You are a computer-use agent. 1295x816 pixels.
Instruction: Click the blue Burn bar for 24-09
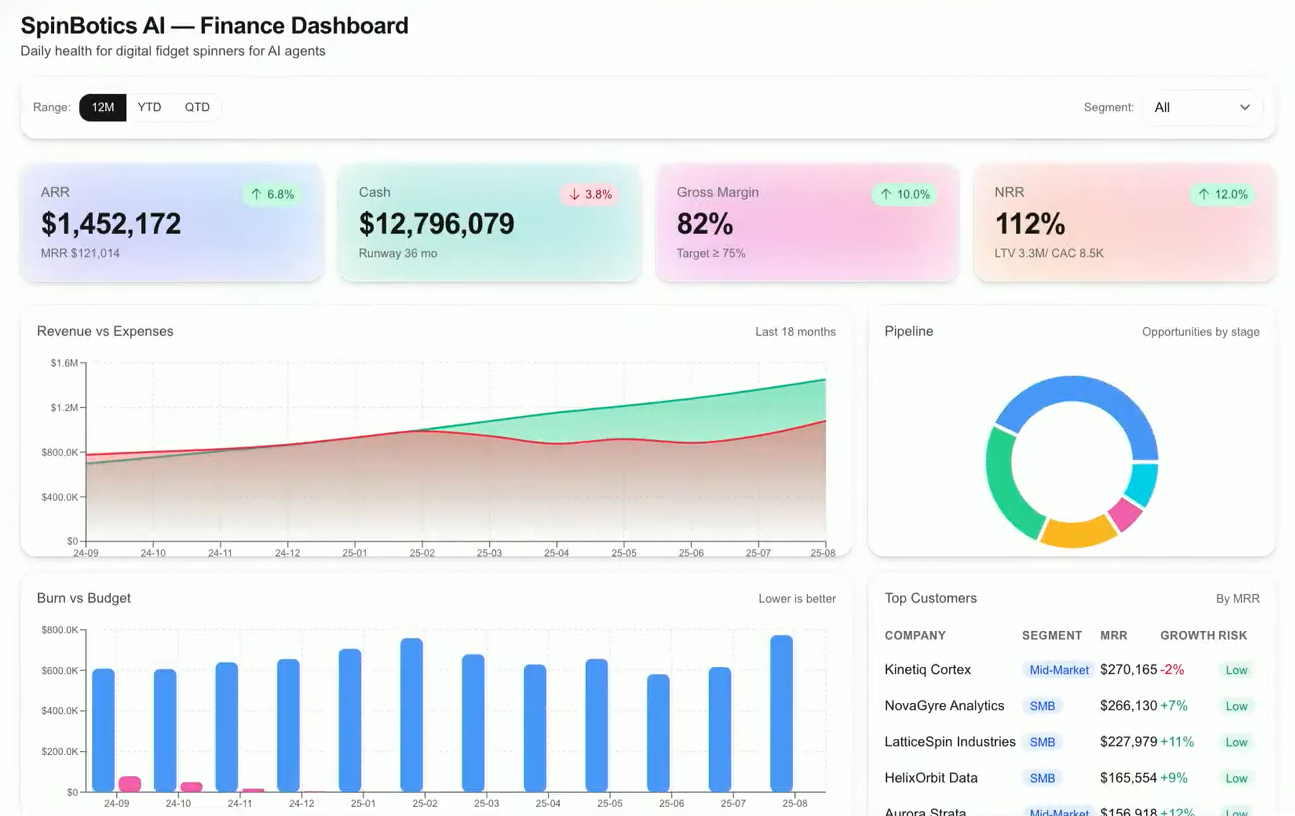[103, 730]
